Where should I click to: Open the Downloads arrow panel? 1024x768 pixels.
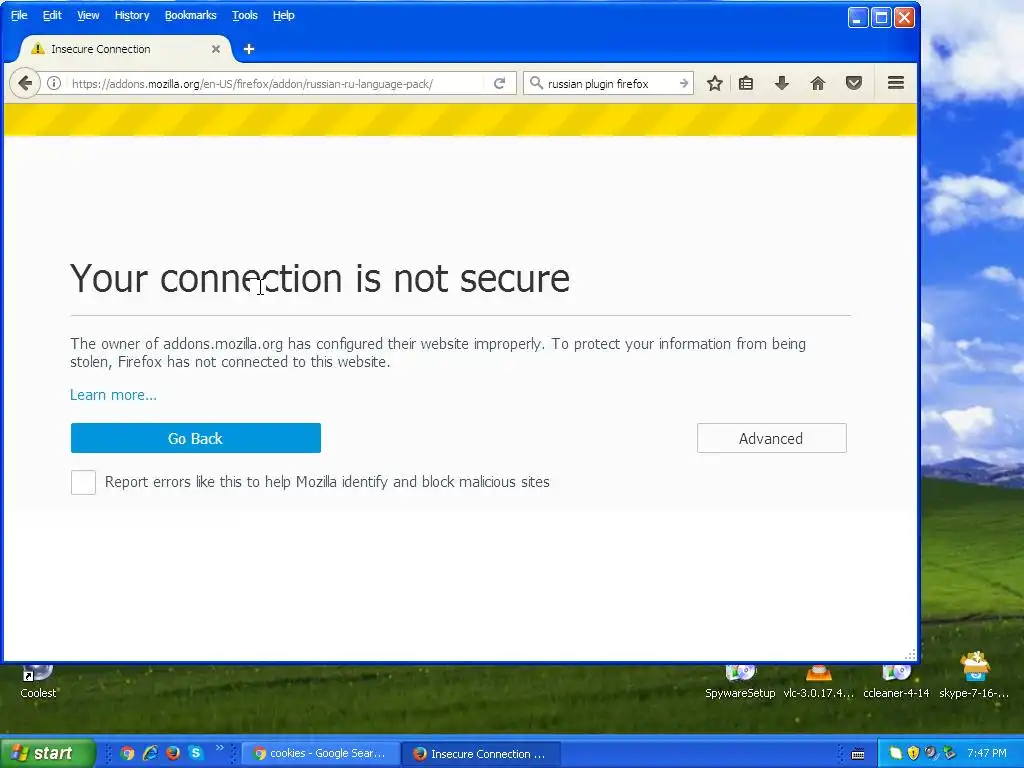coord(782,83)
